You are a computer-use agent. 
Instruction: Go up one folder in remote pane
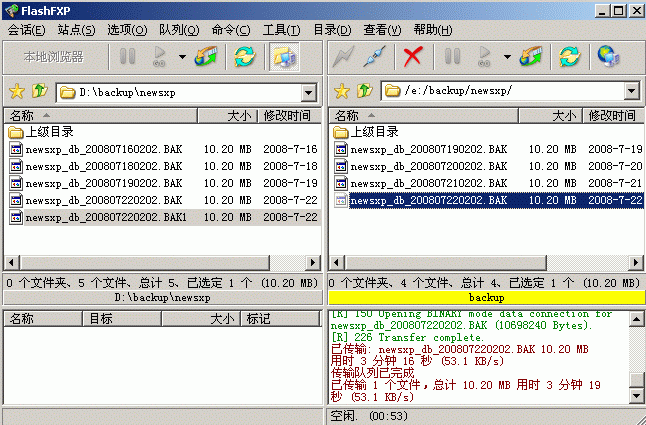pyautogui.click(x=365, y=91)
